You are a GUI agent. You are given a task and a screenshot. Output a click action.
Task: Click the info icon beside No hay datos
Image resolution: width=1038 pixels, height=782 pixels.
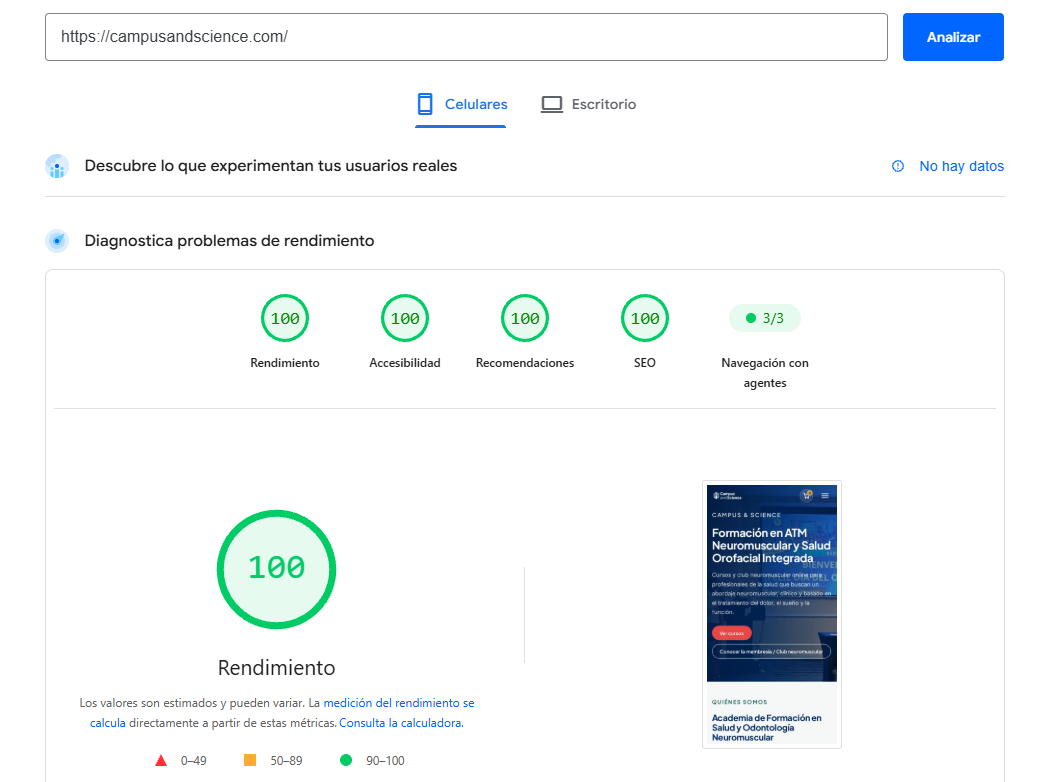click(x=898, y=166)
